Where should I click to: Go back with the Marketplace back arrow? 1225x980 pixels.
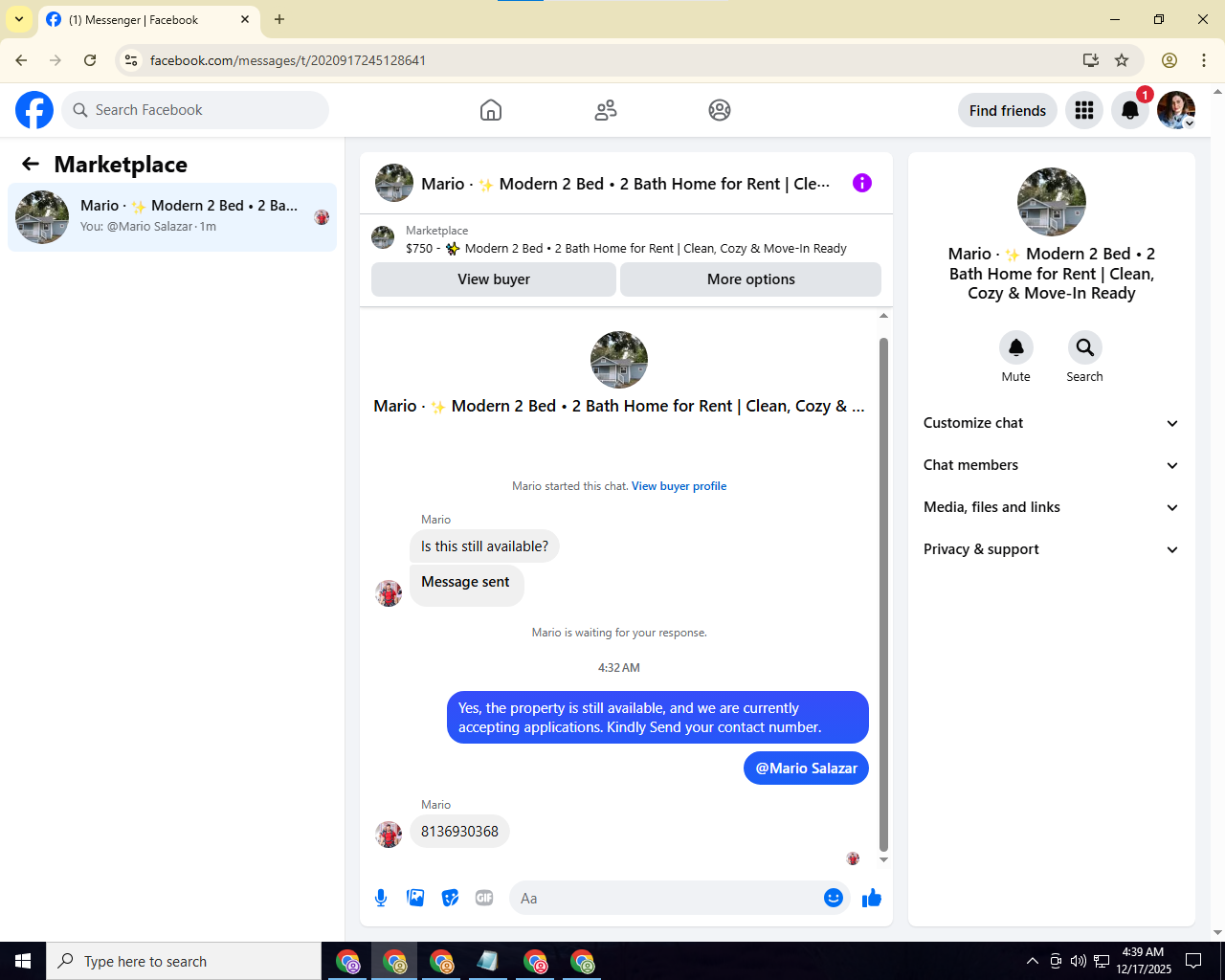31,164
